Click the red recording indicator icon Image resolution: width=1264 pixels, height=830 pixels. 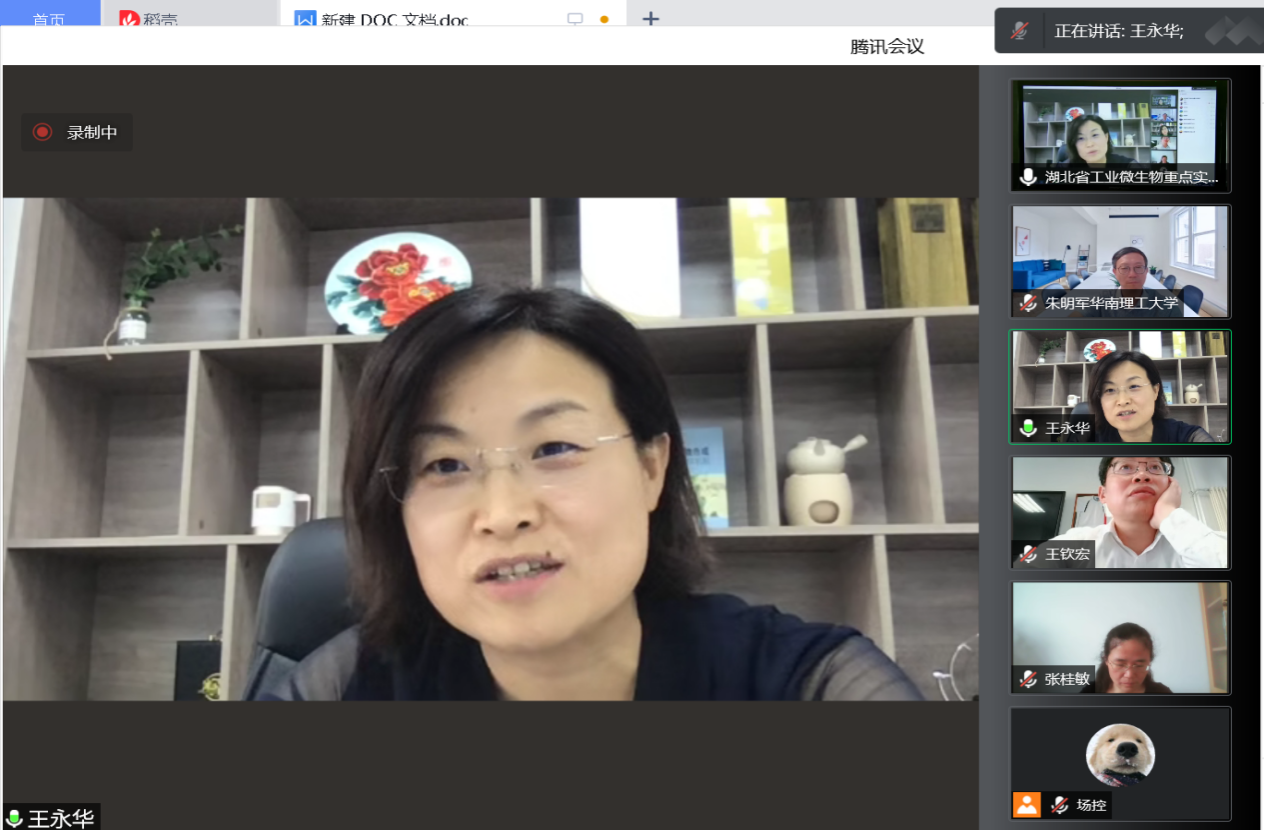point(42,132)
